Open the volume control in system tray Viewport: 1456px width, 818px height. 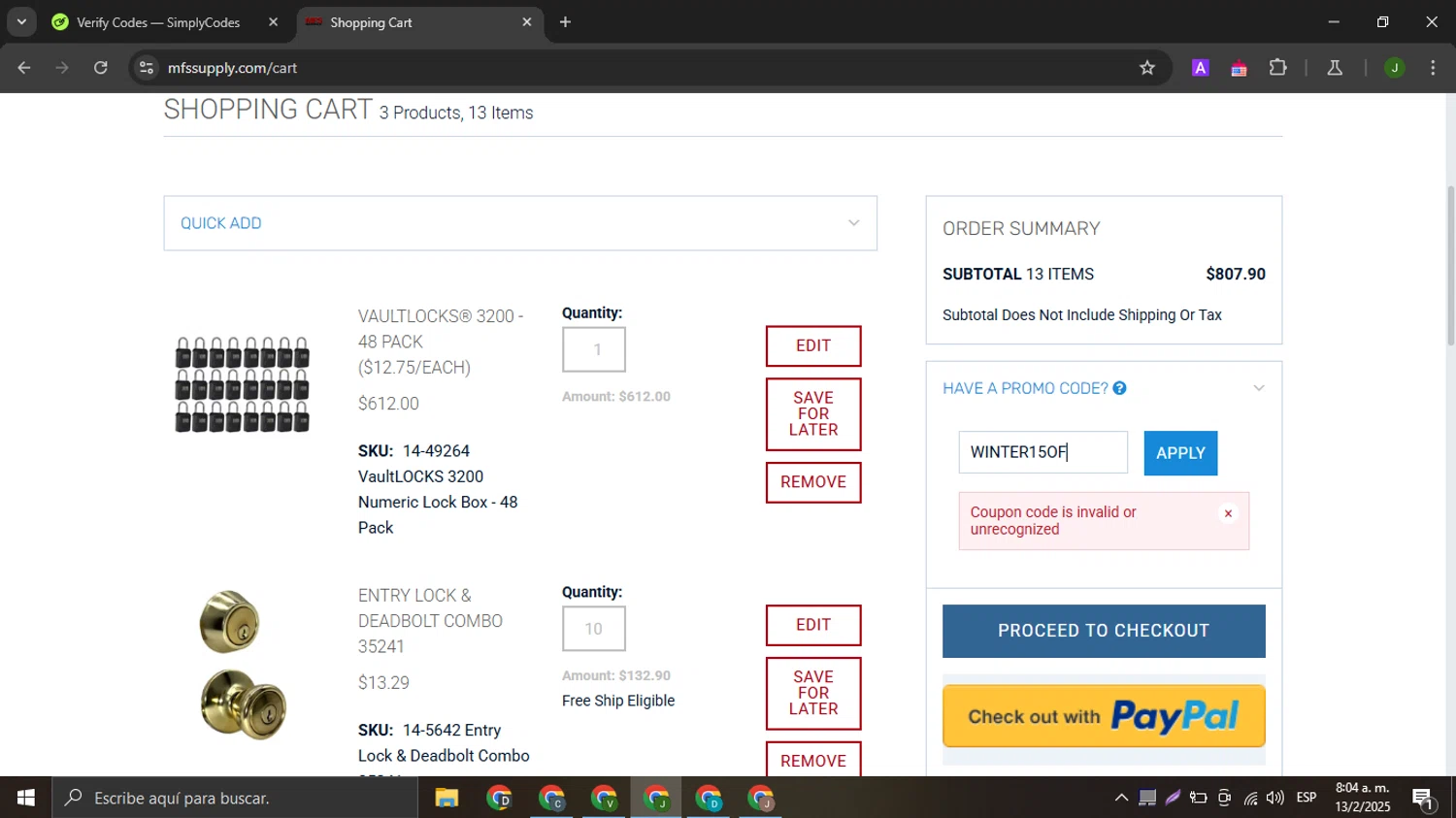tap(1274, 798)
